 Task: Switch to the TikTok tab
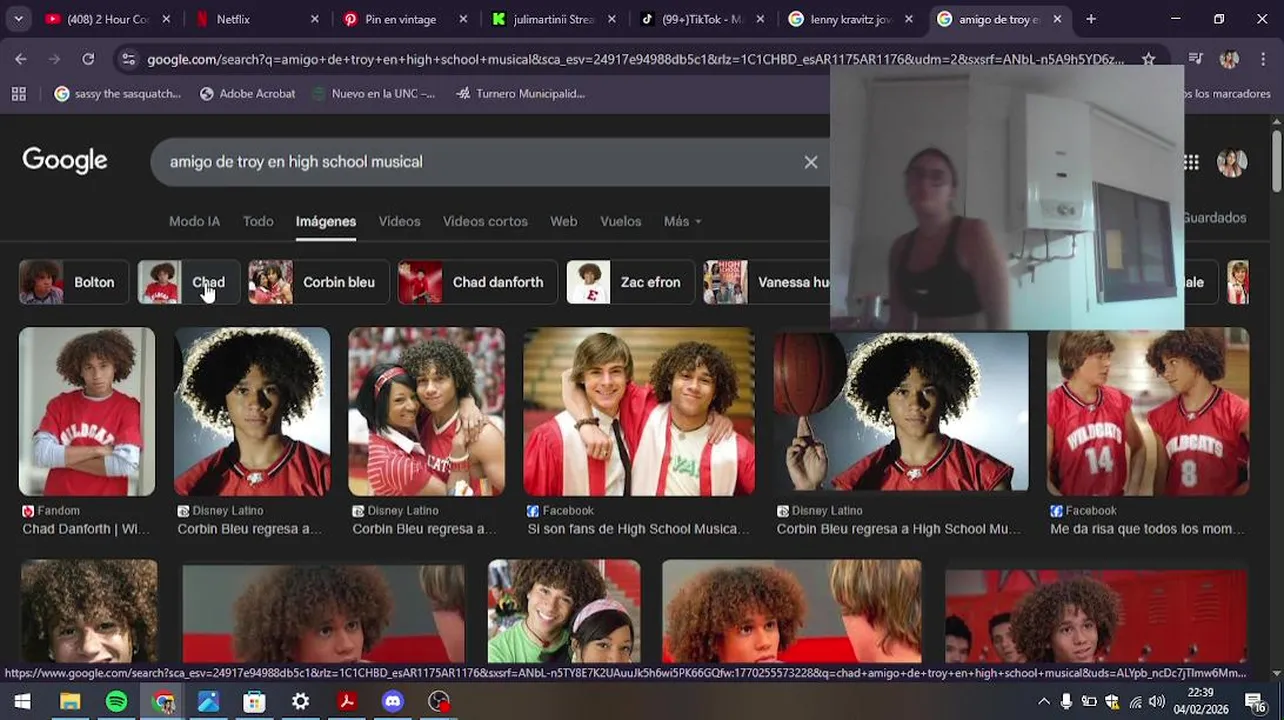click(703, 19)
